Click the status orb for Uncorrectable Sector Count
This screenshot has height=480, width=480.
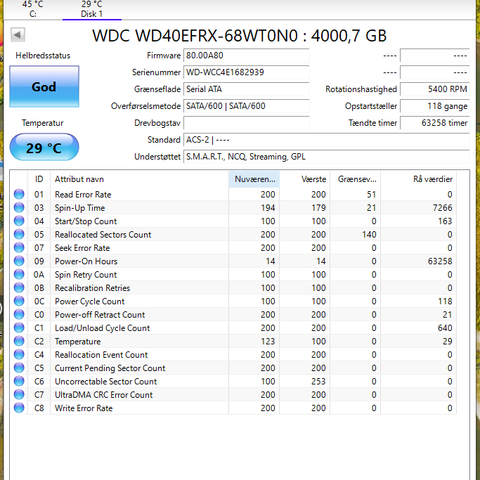(19, 381)
